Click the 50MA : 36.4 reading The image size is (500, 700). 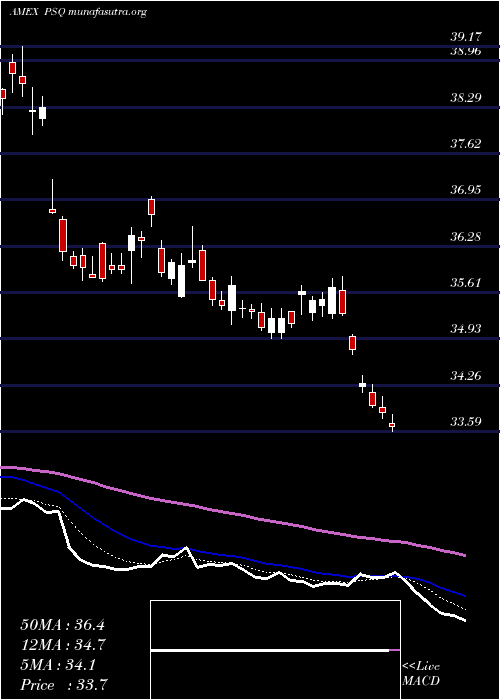62,625
